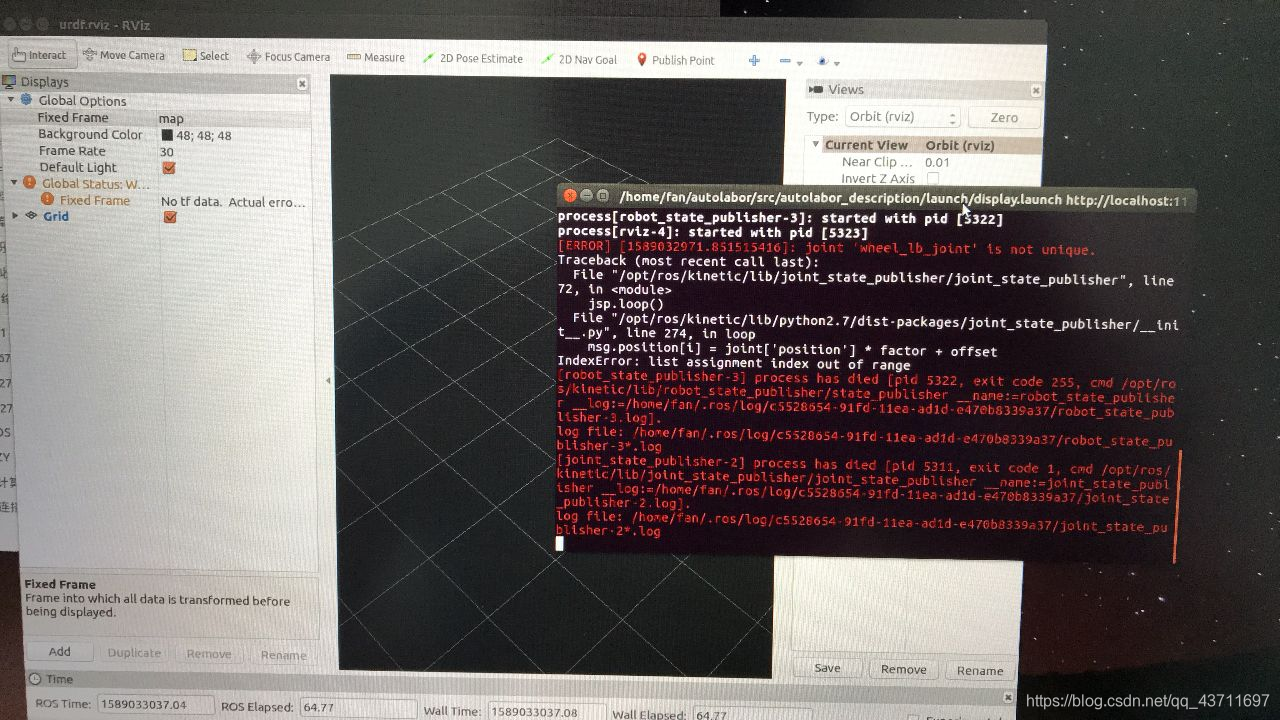
Task: Click Rename under Displays panel
Action: click(283, 655)
